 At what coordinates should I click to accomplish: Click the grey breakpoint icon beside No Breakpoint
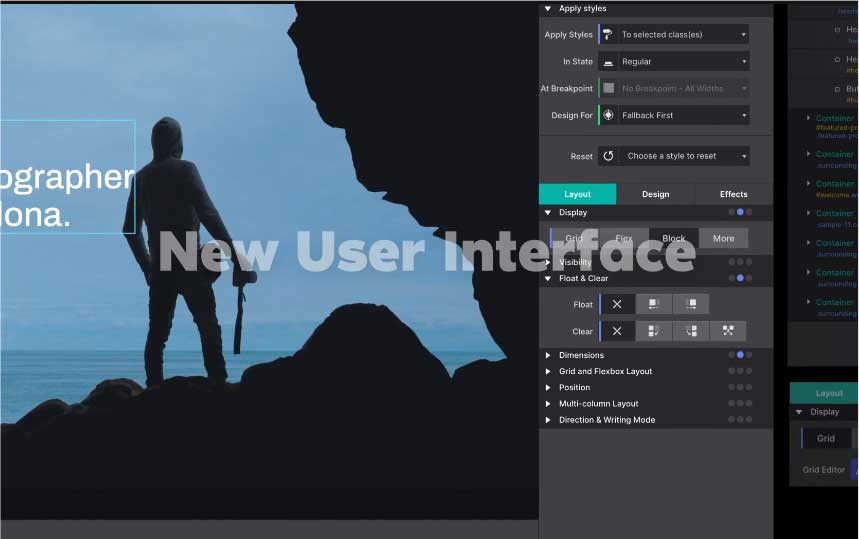[x=608, y=88]
